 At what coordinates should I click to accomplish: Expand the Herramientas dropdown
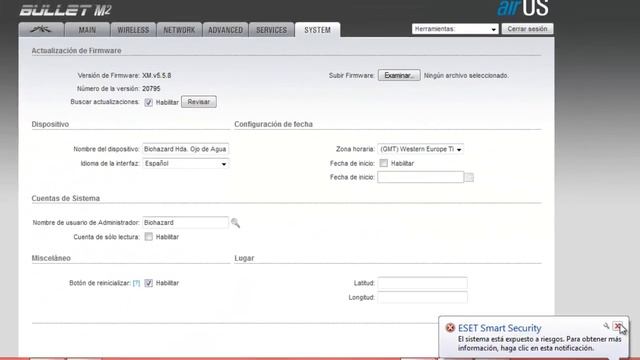click(455, 29)
